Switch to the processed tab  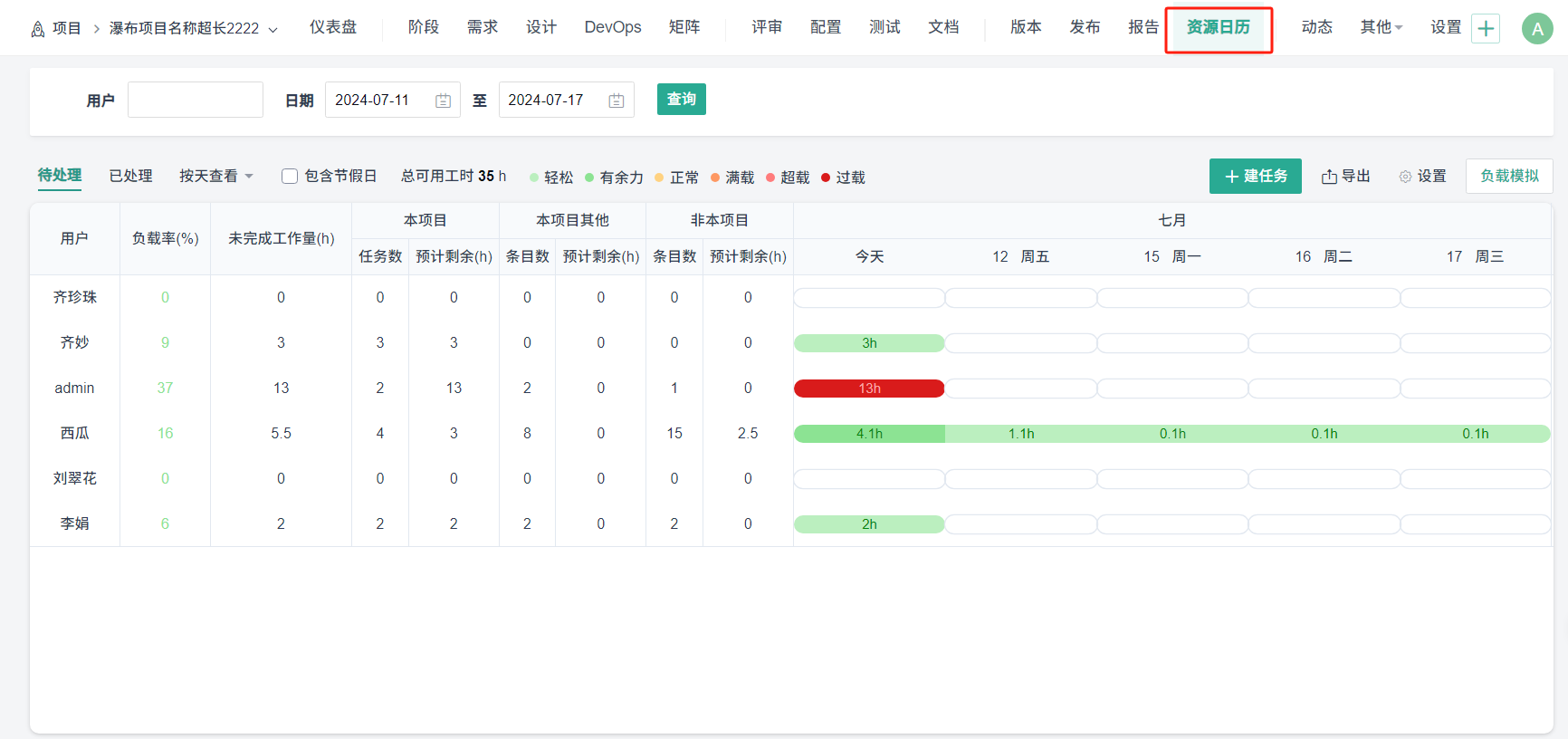click(x=130, y=177)
